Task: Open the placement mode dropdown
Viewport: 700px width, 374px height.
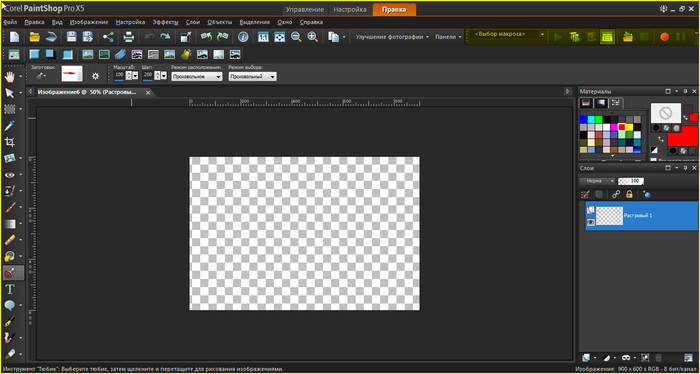Action: click(196, 77)
